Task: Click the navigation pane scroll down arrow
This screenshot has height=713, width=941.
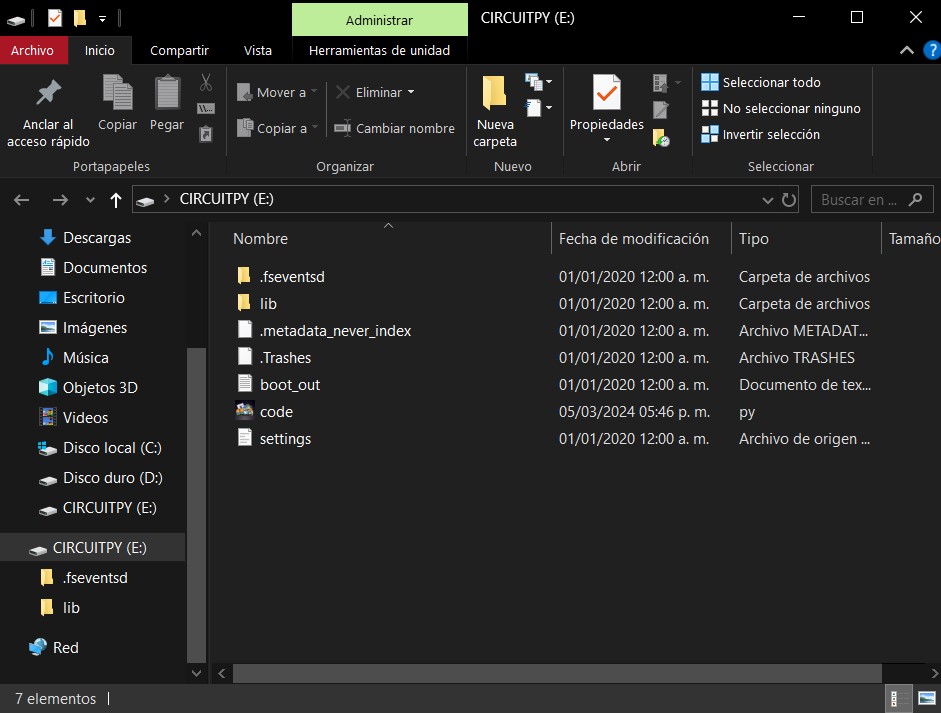Action: (x=196, y=673)
